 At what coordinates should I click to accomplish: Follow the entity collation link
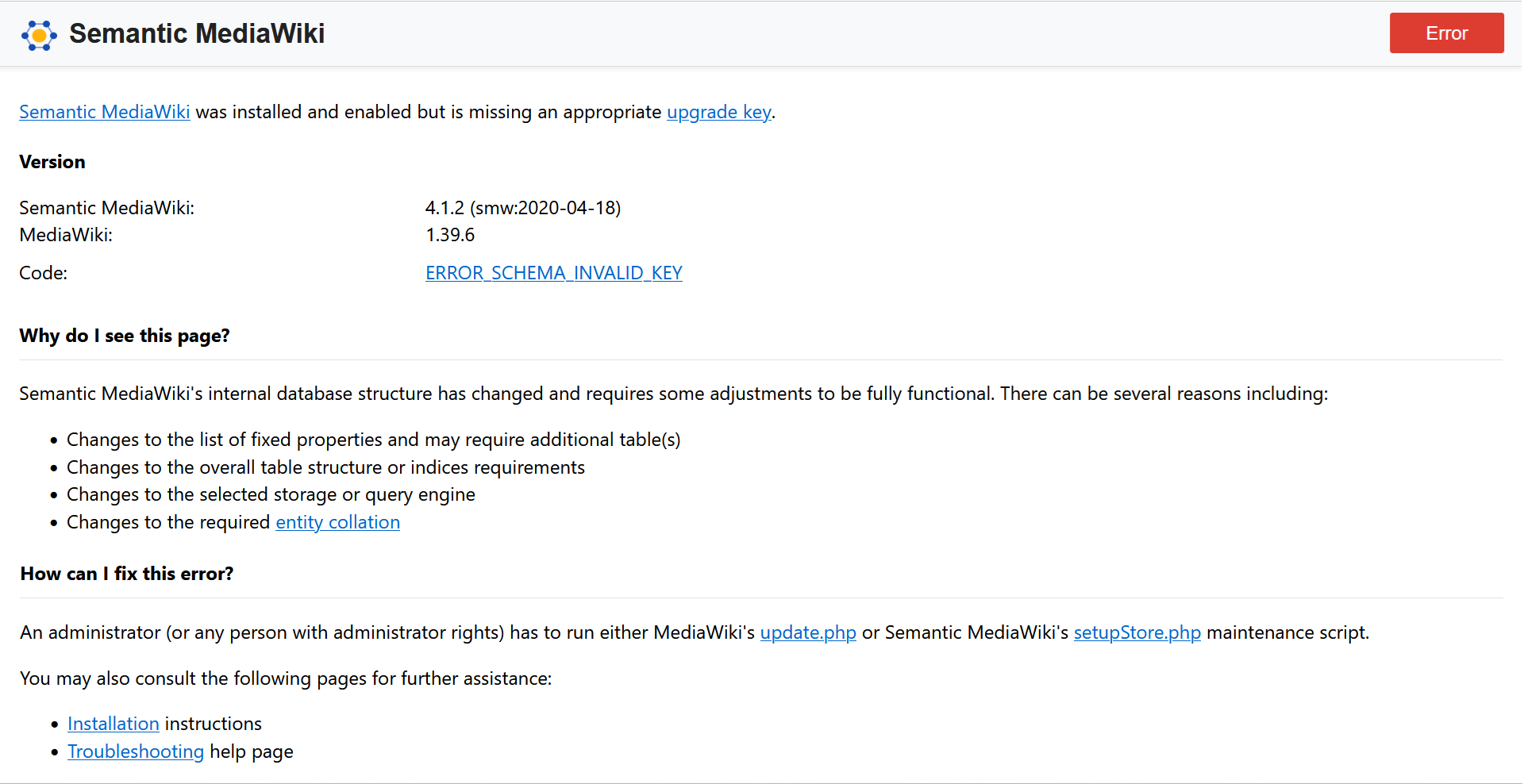(x=337, y=522)
